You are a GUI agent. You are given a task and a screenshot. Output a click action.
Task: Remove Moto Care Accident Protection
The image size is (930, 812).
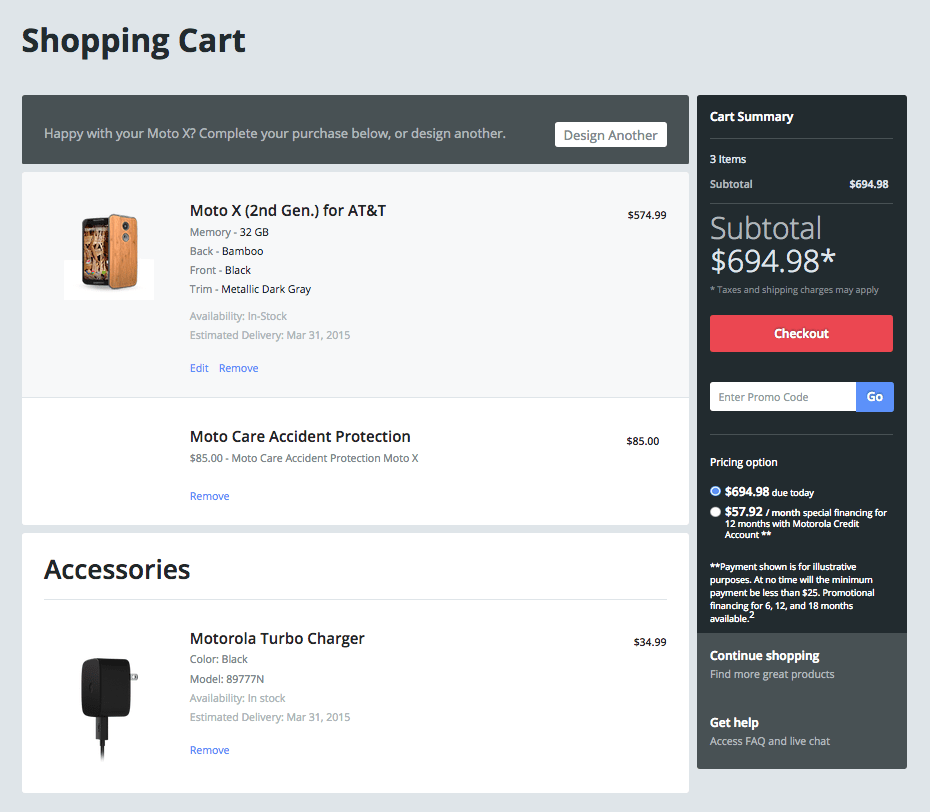tap(209, 496)
